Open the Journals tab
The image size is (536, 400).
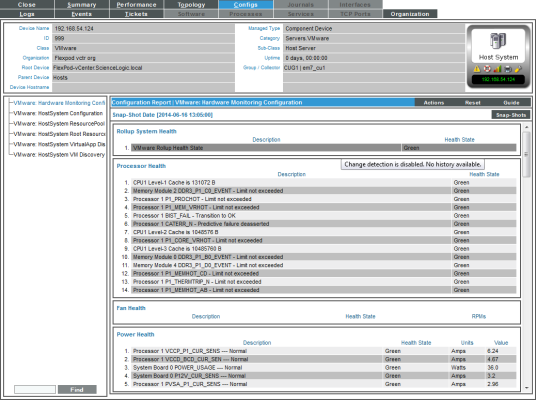(x=300, y=4)
